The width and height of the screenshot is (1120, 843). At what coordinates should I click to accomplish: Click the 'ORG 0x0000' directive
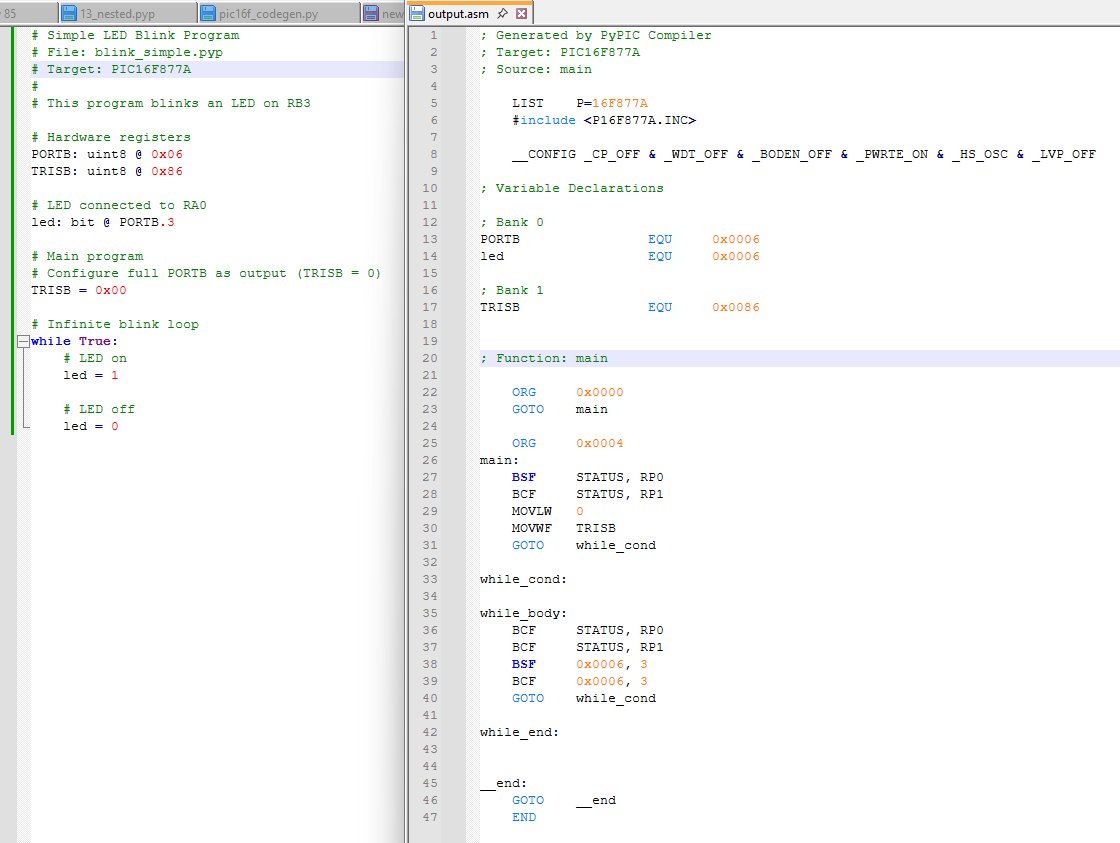click(567, 392)
